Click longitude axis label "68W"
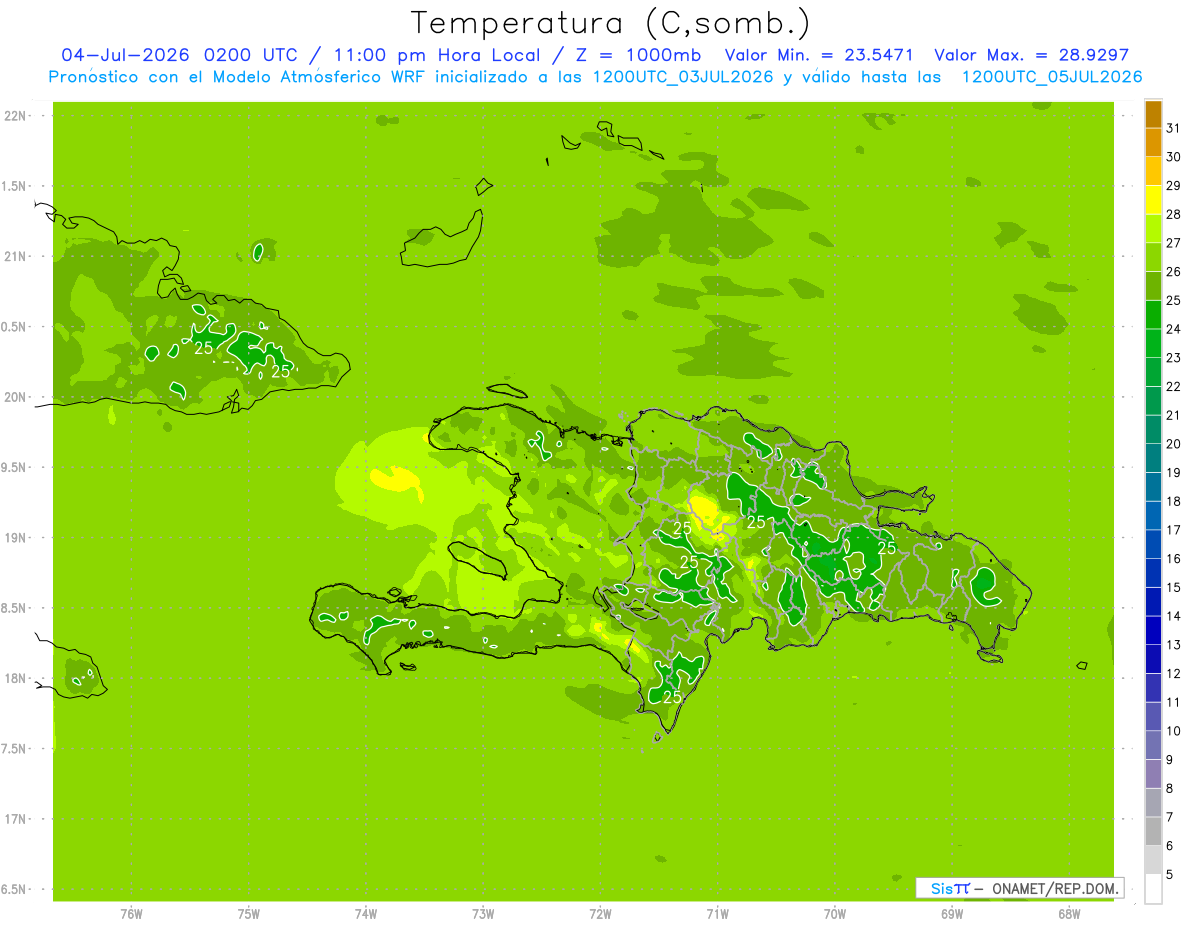The image size is (1200, 927). (1069, 914)
